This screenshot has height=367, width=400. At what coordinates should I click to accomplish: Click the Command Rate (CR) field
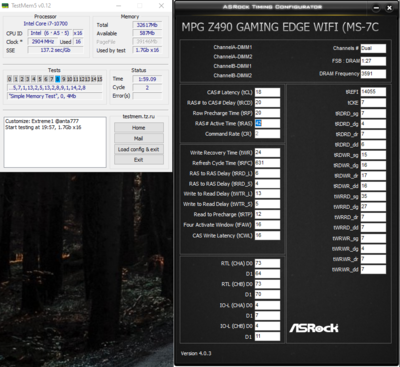click(x=267, y=134)
